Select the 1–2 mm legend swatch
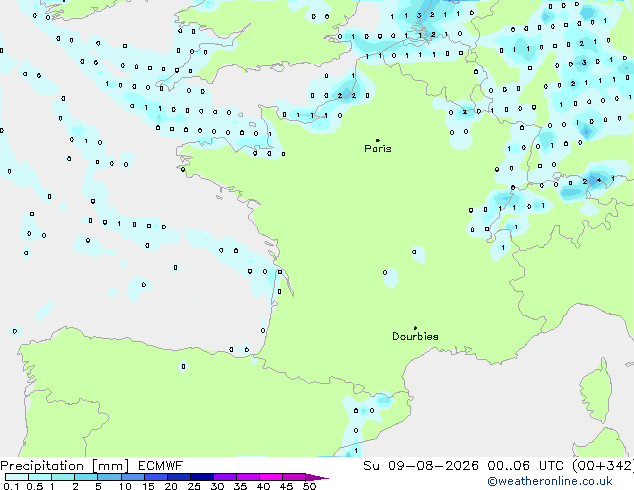Screen dimensions: 634x490 63,477
